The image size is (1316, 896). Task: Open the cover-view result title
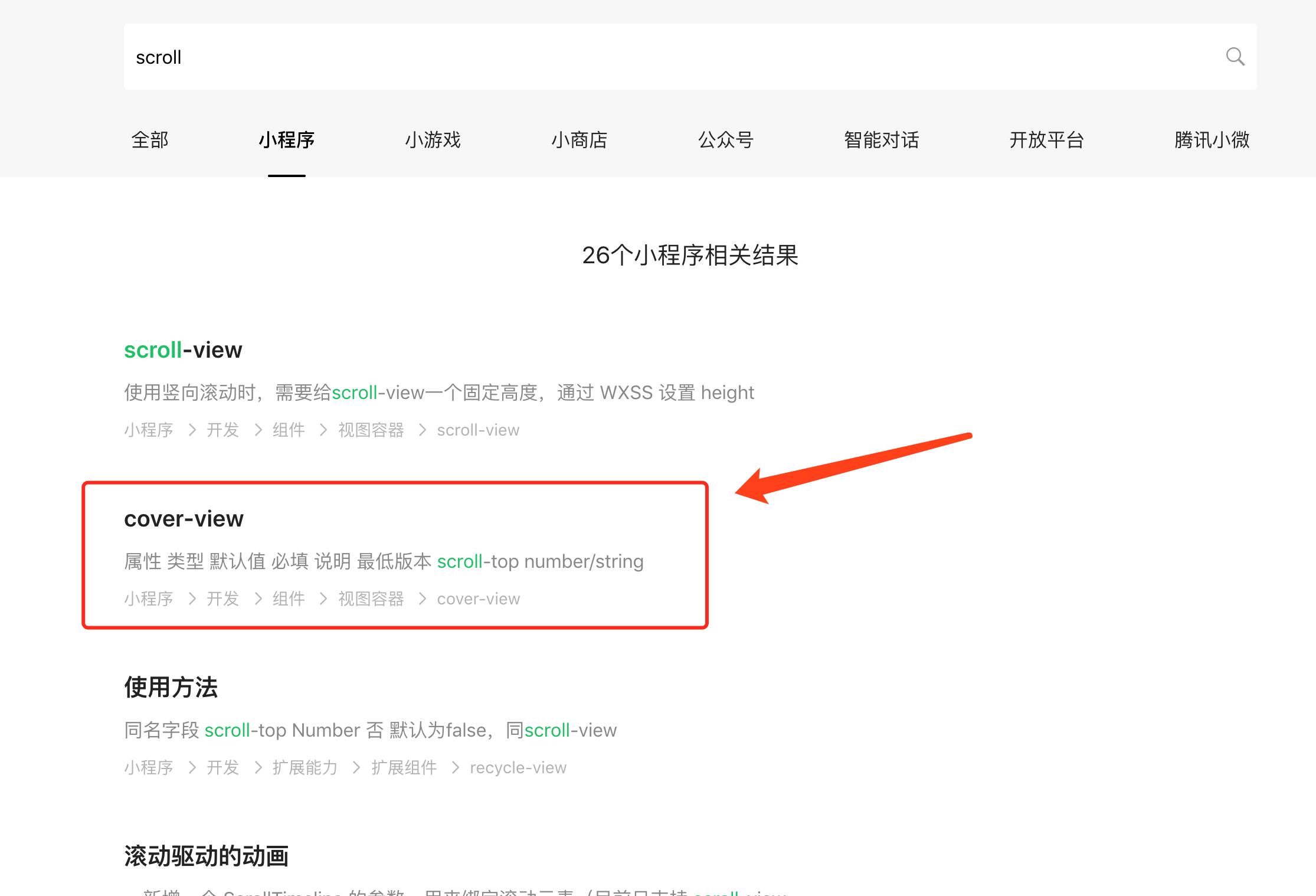tap(184, 519)
